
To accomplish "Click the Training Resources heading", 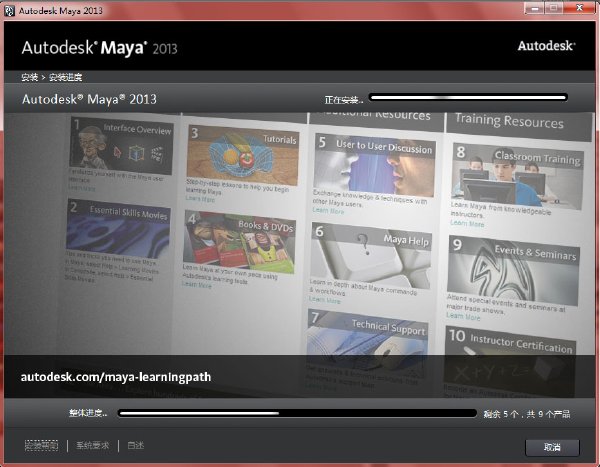I will click(x=509, y=121).
